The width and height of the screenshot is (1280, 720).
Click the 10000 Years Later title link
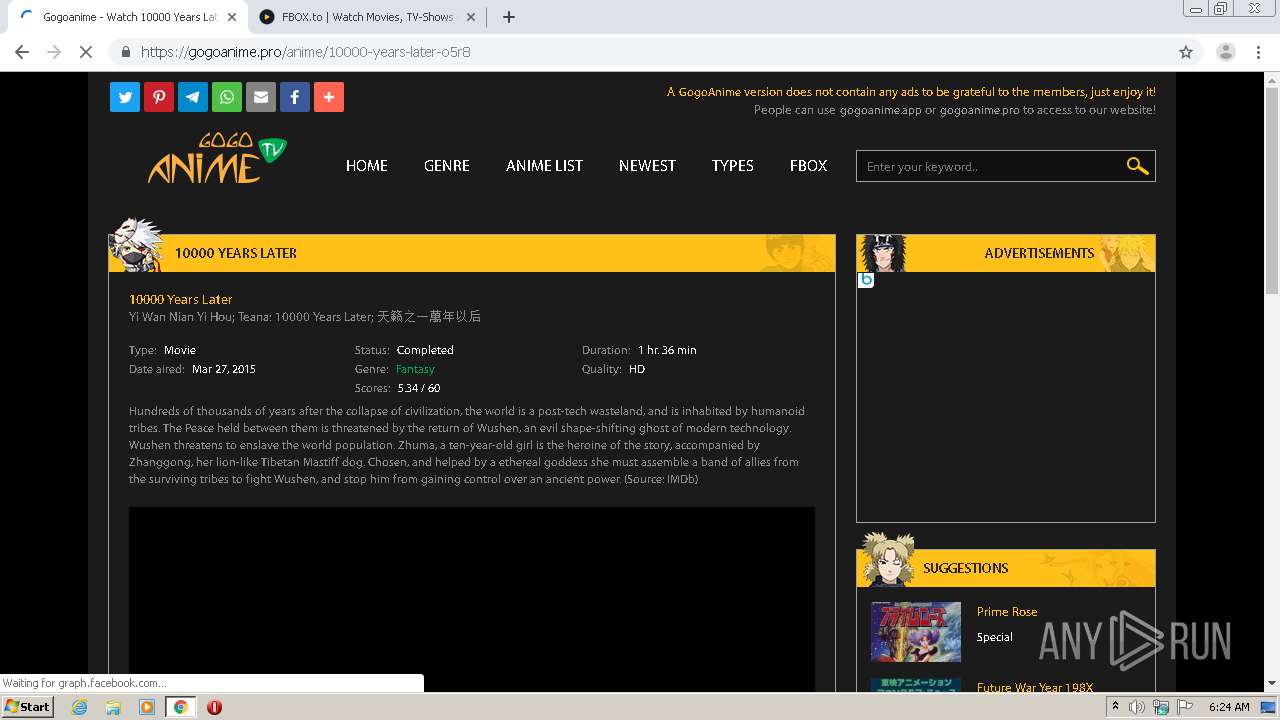coord(181,299)
